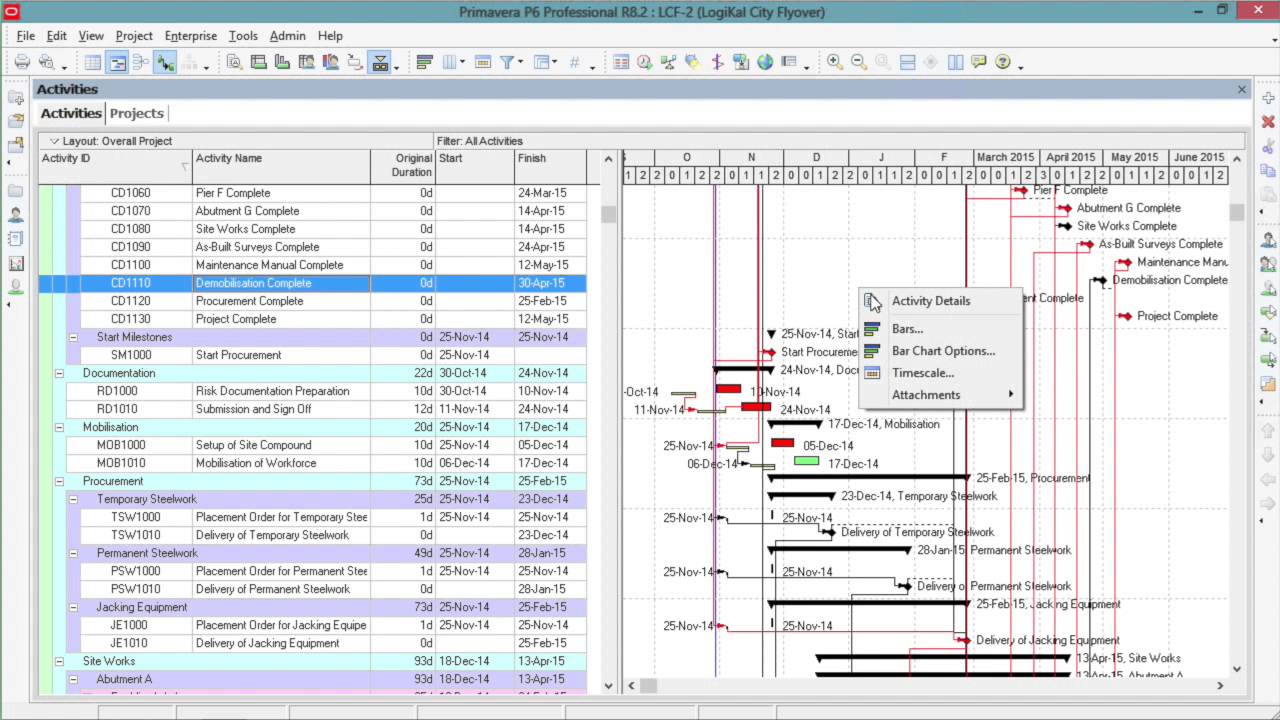1280x720 pixels.
Task: Click the speech bubble toolbar icon
Action: point(979,62)
